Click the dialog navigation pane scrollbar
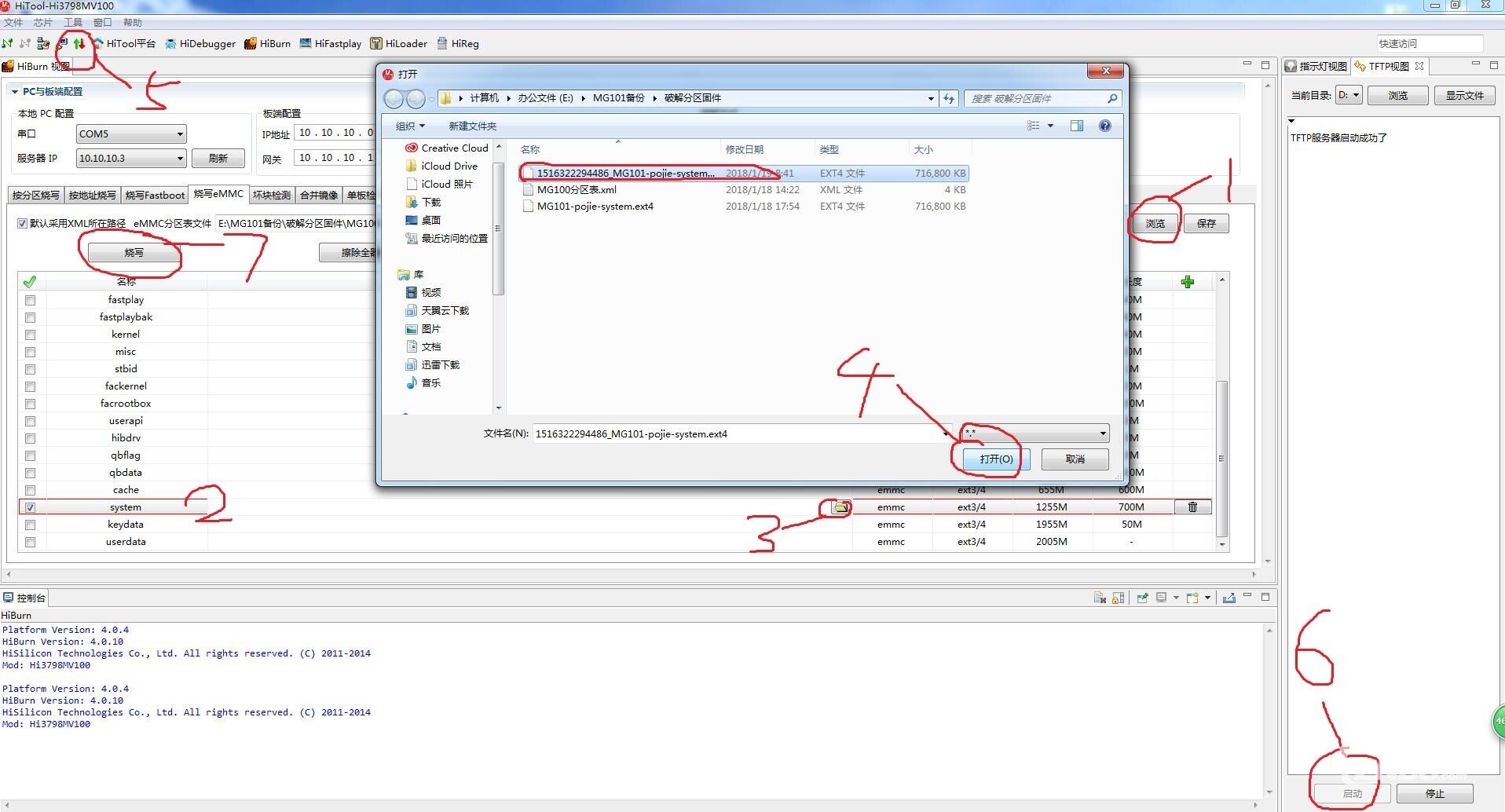 click(498, 229)
